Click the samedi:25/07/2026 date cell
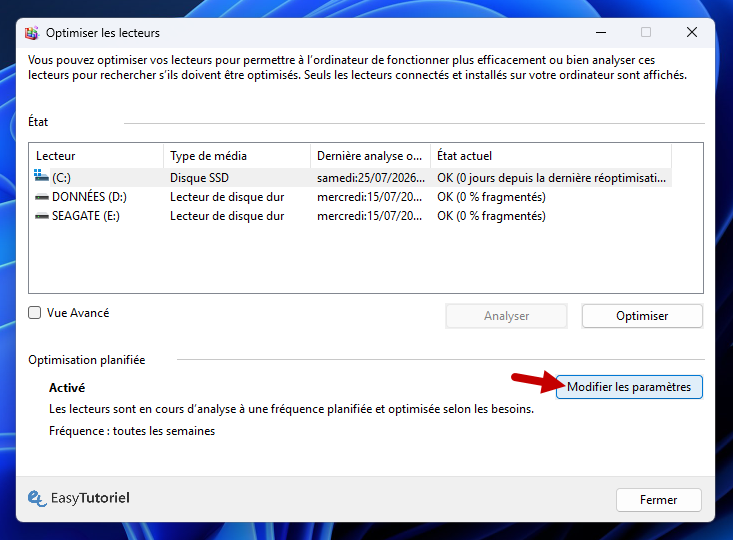 [x=371, y=178]
